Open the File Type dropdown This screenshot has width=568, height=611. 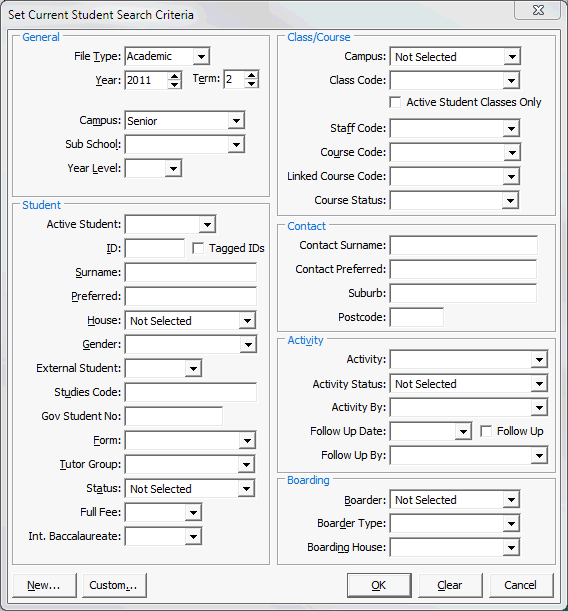pos(201,57)
